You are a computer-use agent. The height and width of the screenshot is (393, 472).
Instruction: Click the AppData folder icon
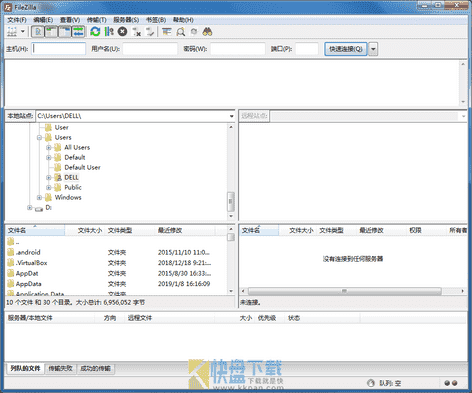tap(10, 284)
